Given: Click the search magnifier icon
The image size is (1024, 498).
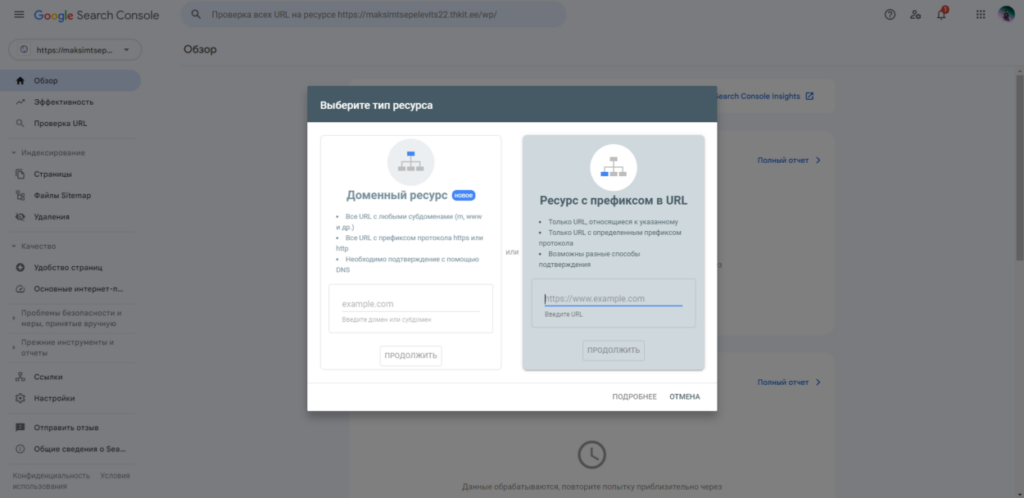Looking at the screenshot, I should pyautogui.click(x=195, y=14).
